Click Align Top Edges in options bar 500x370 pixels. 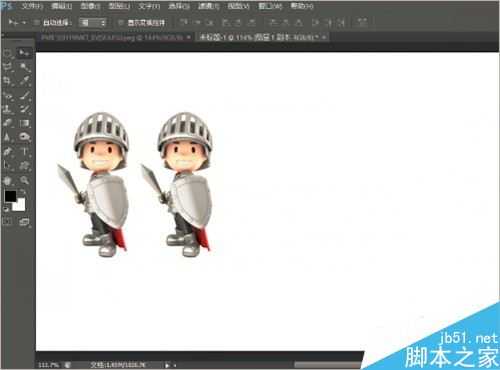pyautogui.click(x=184, y=23)
